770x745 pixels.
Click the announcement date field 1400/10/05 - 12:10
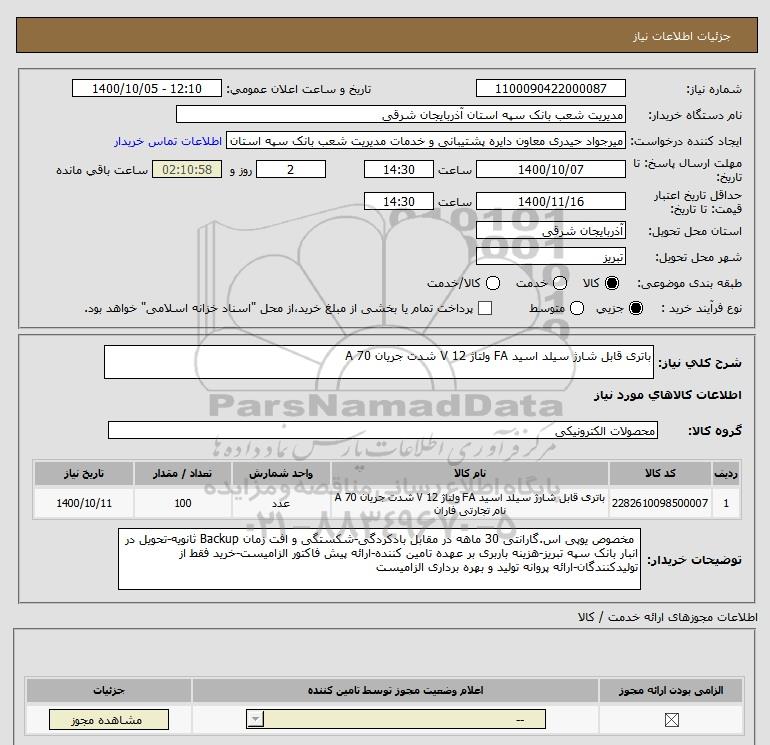tap(146, 88)
